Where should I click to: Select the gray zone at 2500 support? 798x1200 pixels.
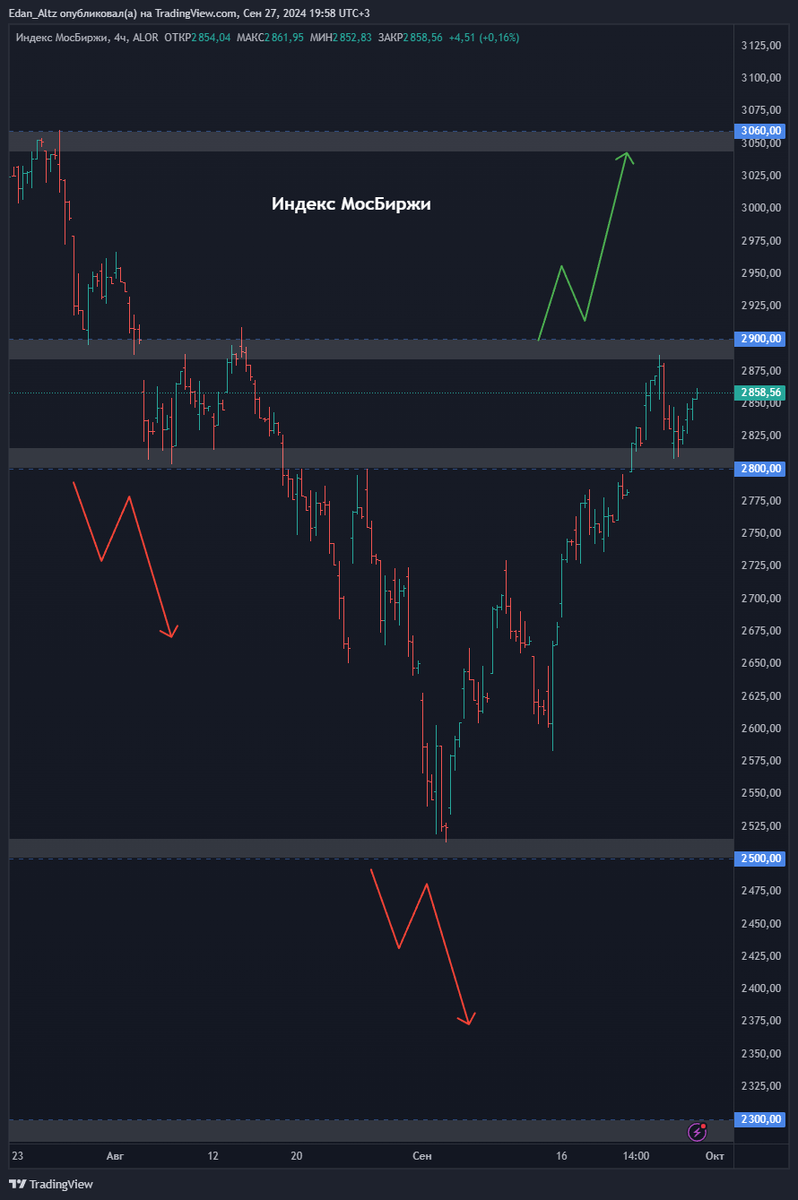(371, 848)
